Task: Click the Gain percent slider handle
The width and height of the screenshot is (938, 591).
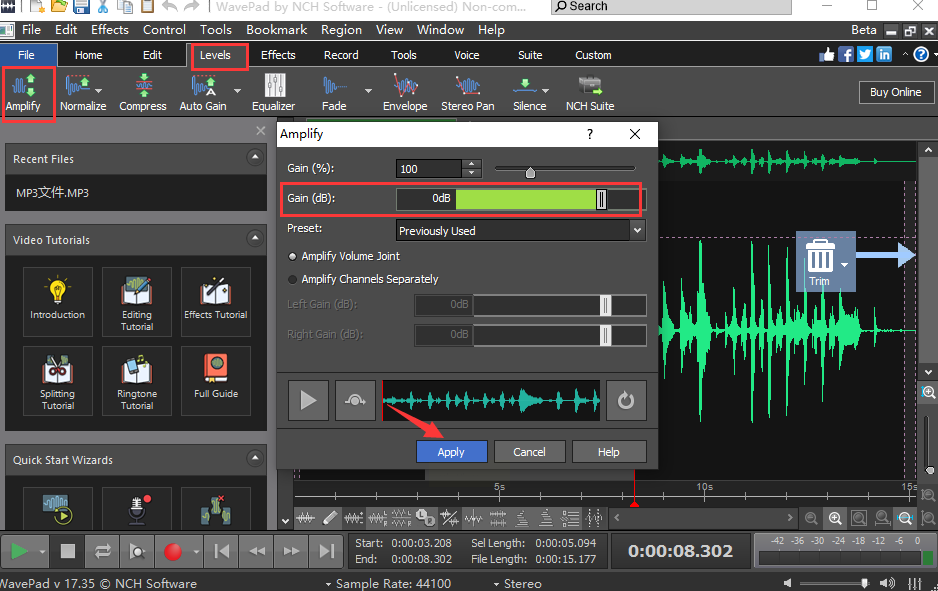Action: (530, 172)
